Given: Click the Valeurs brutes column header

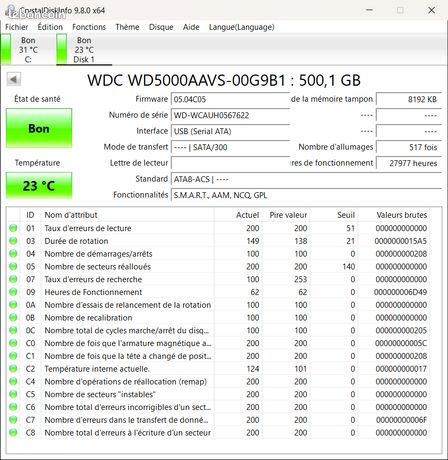Looking at the screenshot, I should (x=402, y=215).
